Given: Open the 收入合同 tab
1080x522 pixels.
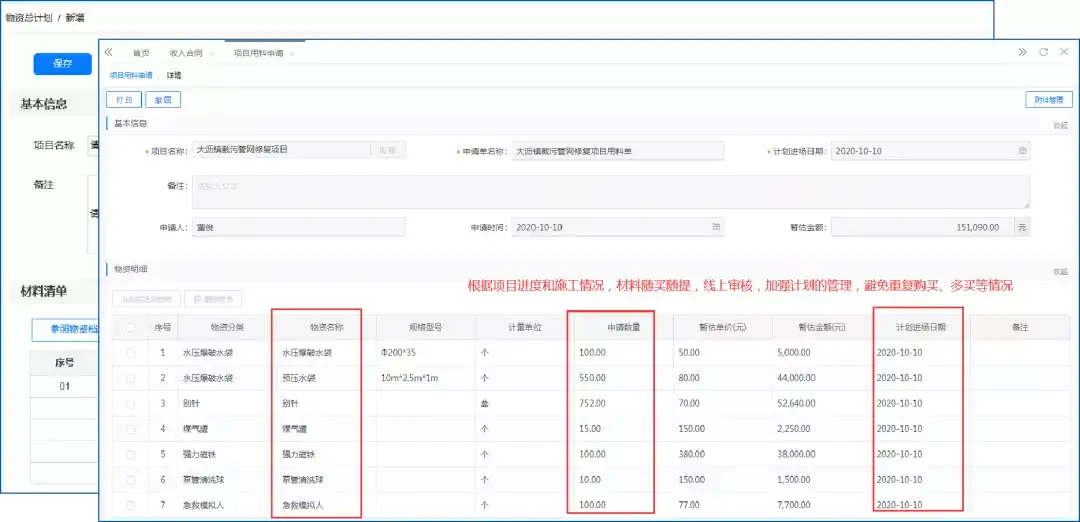Looking at the screenshot, I should pos(186,53).
